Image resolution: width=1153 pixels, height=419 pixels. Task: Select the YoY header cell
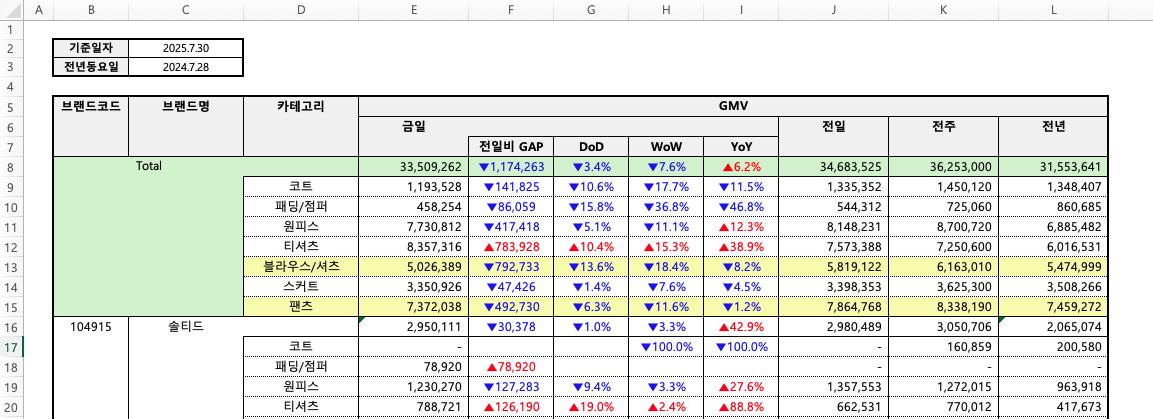click(740, 146)
